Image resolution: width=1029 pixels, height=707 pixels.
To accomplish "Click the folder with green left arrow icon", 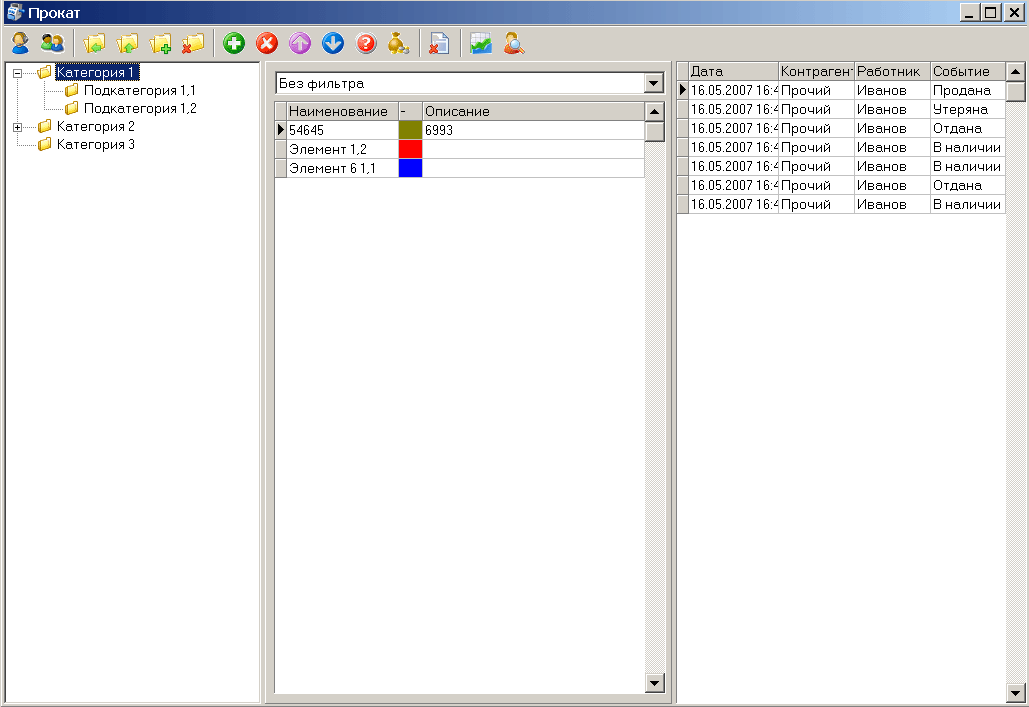I will point(94,43).
